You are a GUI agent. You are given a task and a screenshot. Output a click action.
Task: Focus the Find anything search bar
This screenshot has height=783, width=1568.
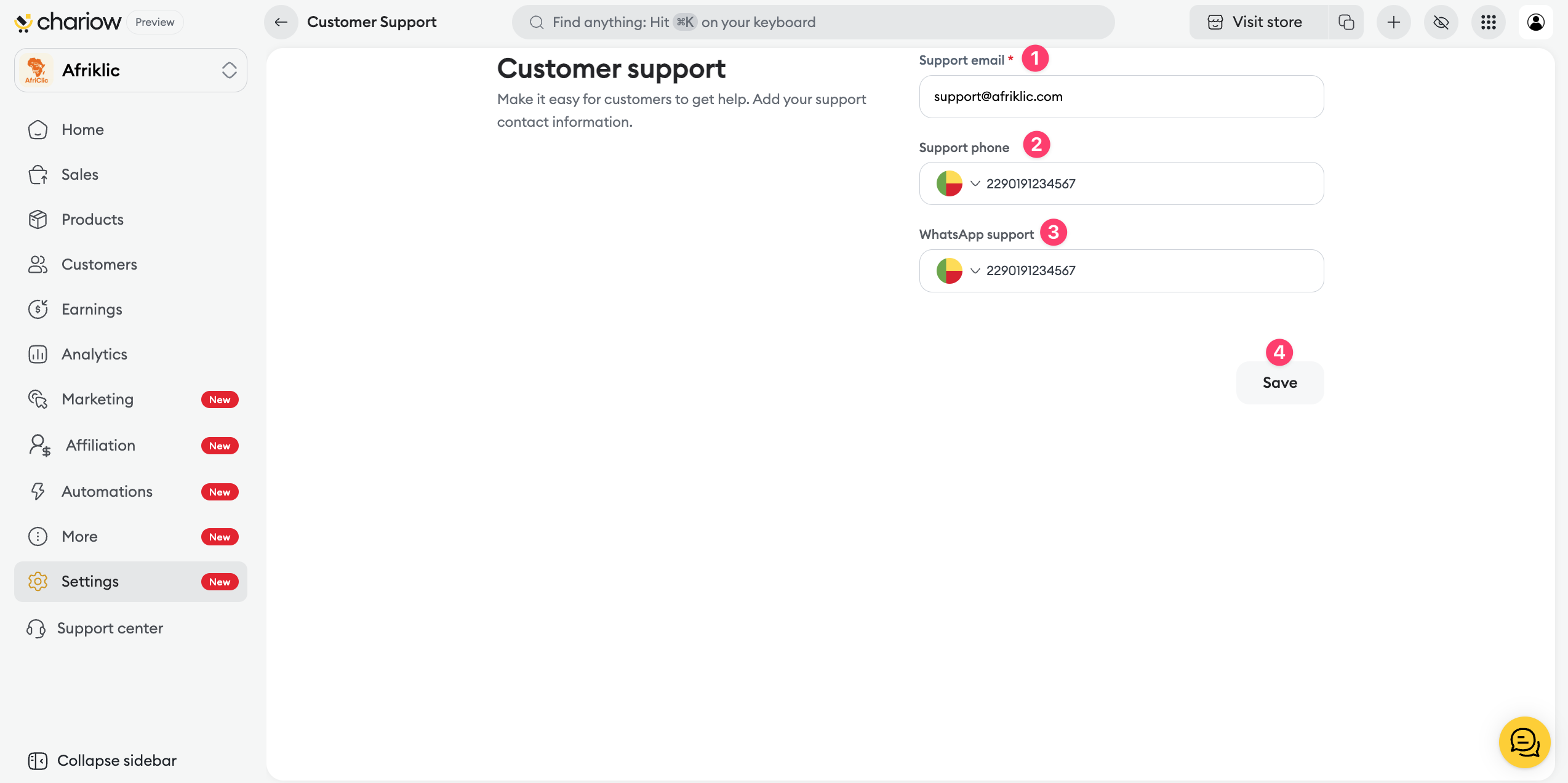(x=812, y=22)
